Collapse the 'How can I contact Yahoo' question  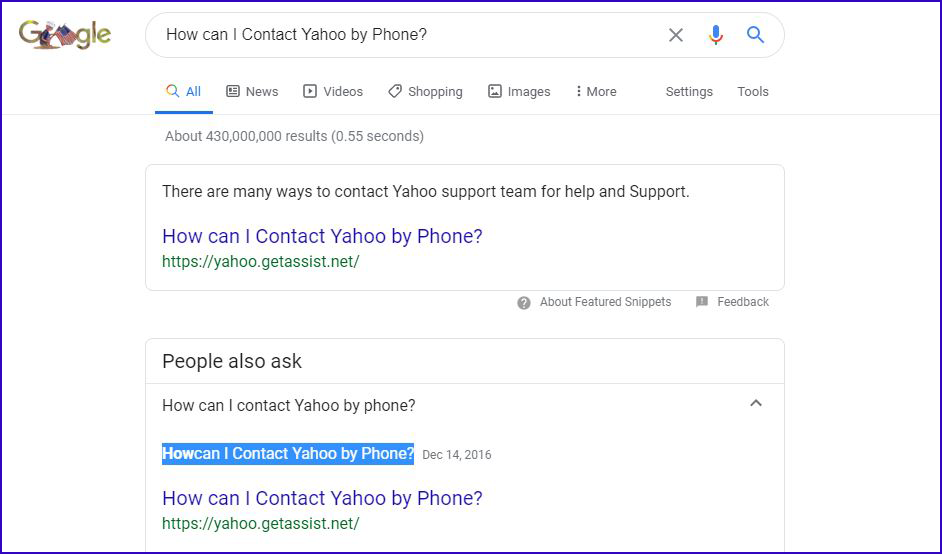tap(756, 404)
